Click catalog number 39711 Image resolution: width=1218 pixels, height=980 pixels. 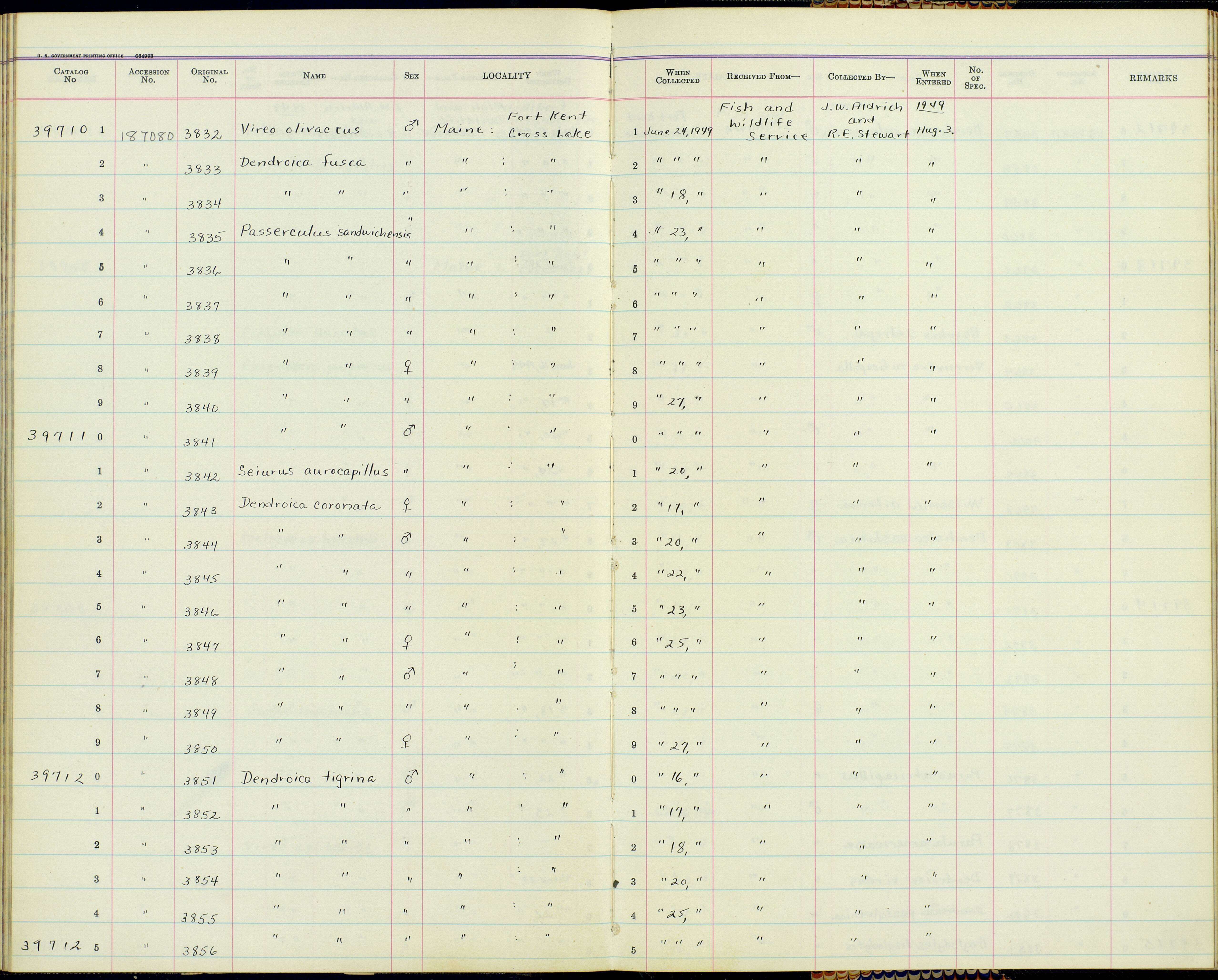pos(56,436)
